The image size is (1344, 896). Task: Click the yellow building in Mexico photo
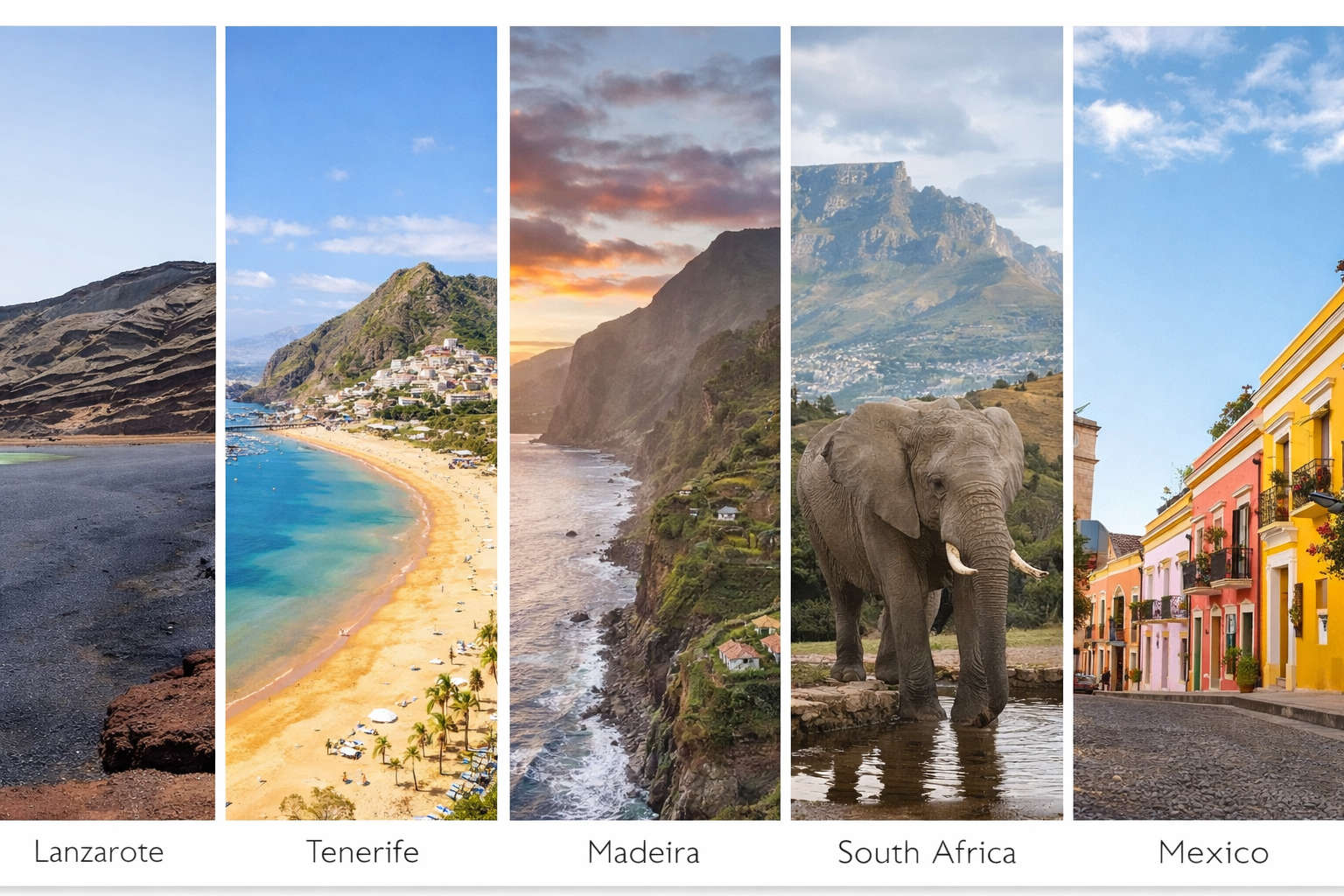(x=1300, y=507)
